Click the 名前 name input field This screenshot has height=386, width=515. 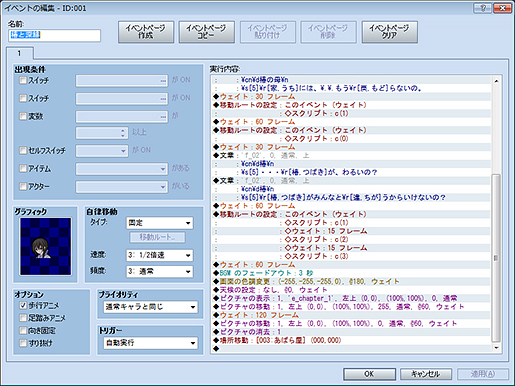54,35
